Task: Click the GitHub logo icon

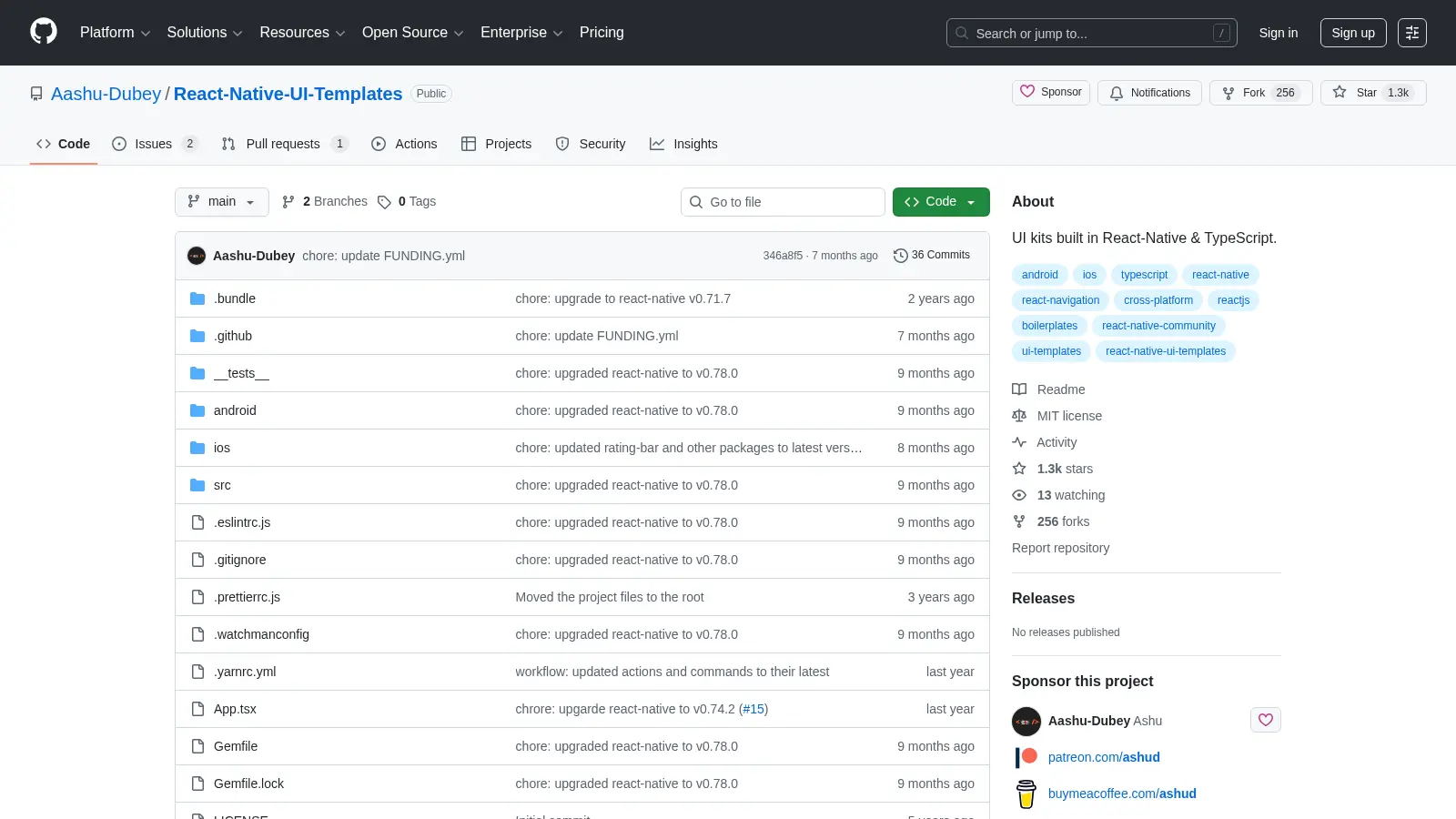Action: [x=44, y=32]
